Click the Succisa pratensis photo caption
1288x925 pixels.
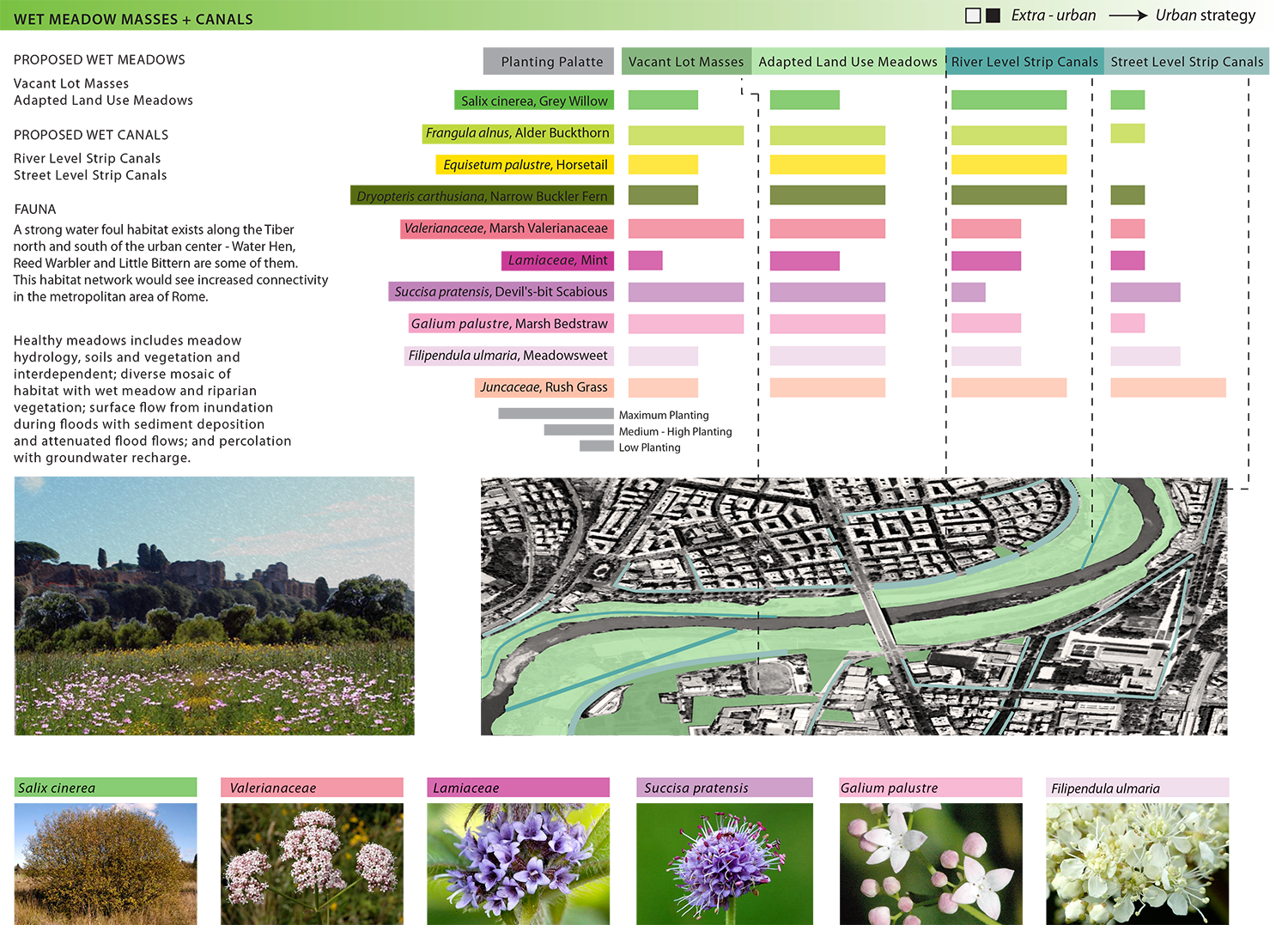point(725,788)
